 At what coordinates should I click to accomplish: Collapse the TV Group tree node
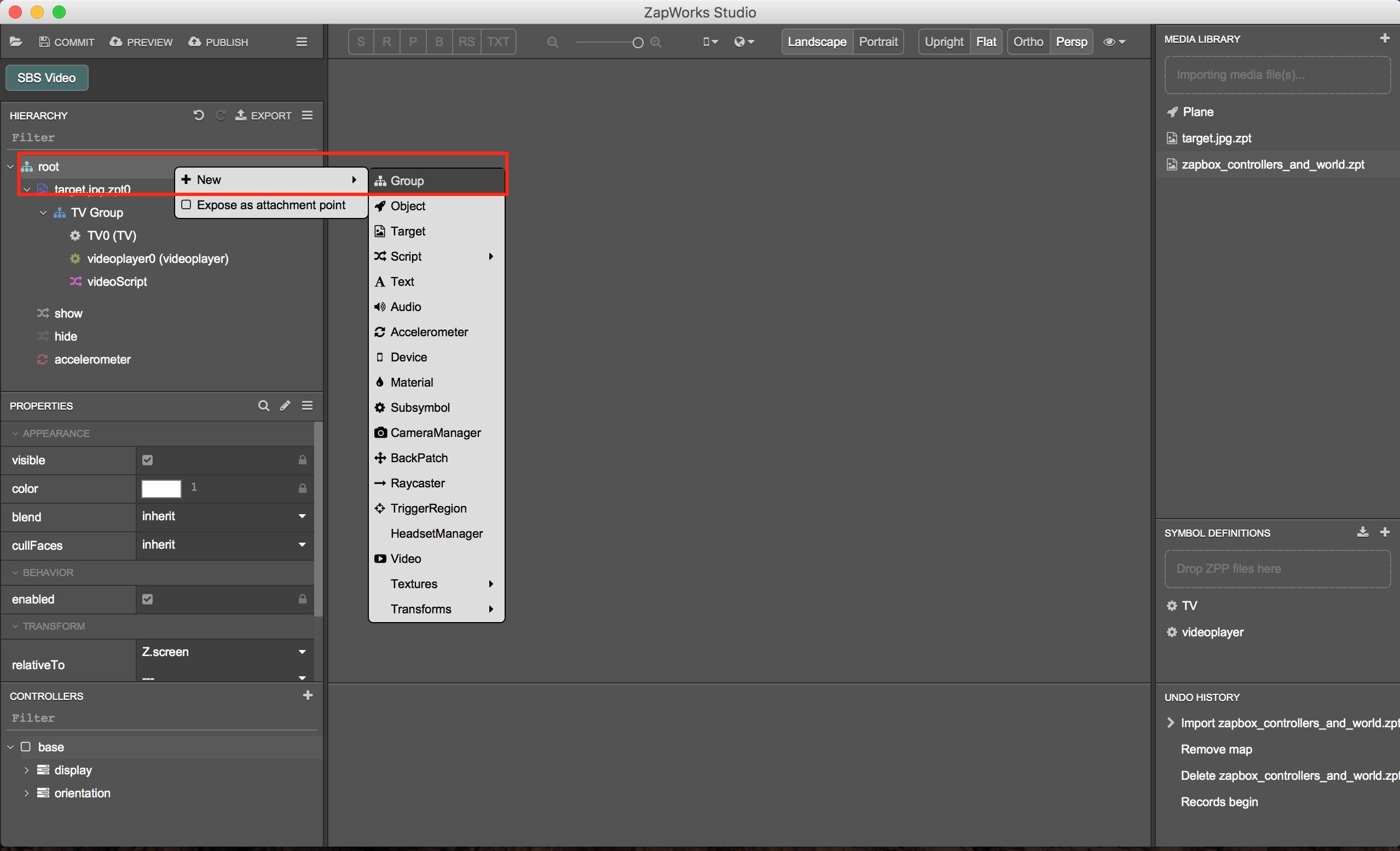43,212
